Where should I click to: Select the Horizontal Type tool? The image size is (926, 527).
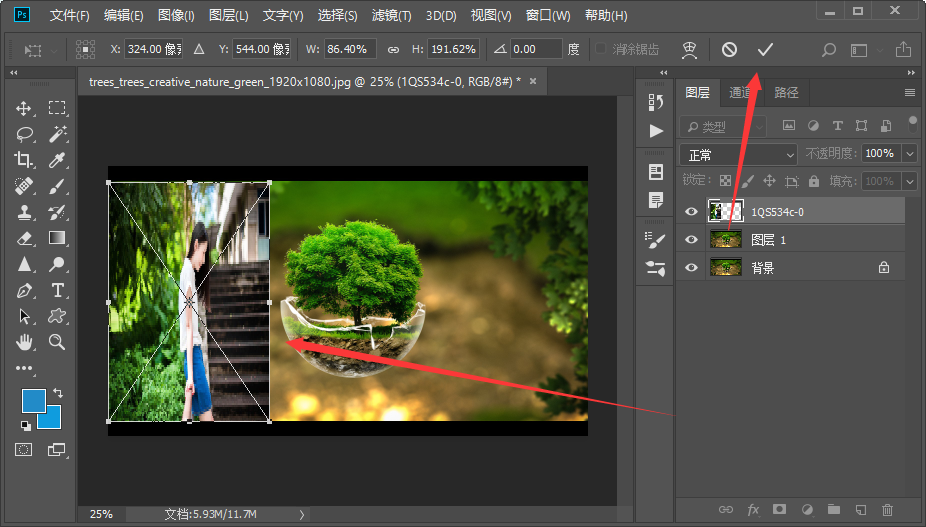point(58,290)
